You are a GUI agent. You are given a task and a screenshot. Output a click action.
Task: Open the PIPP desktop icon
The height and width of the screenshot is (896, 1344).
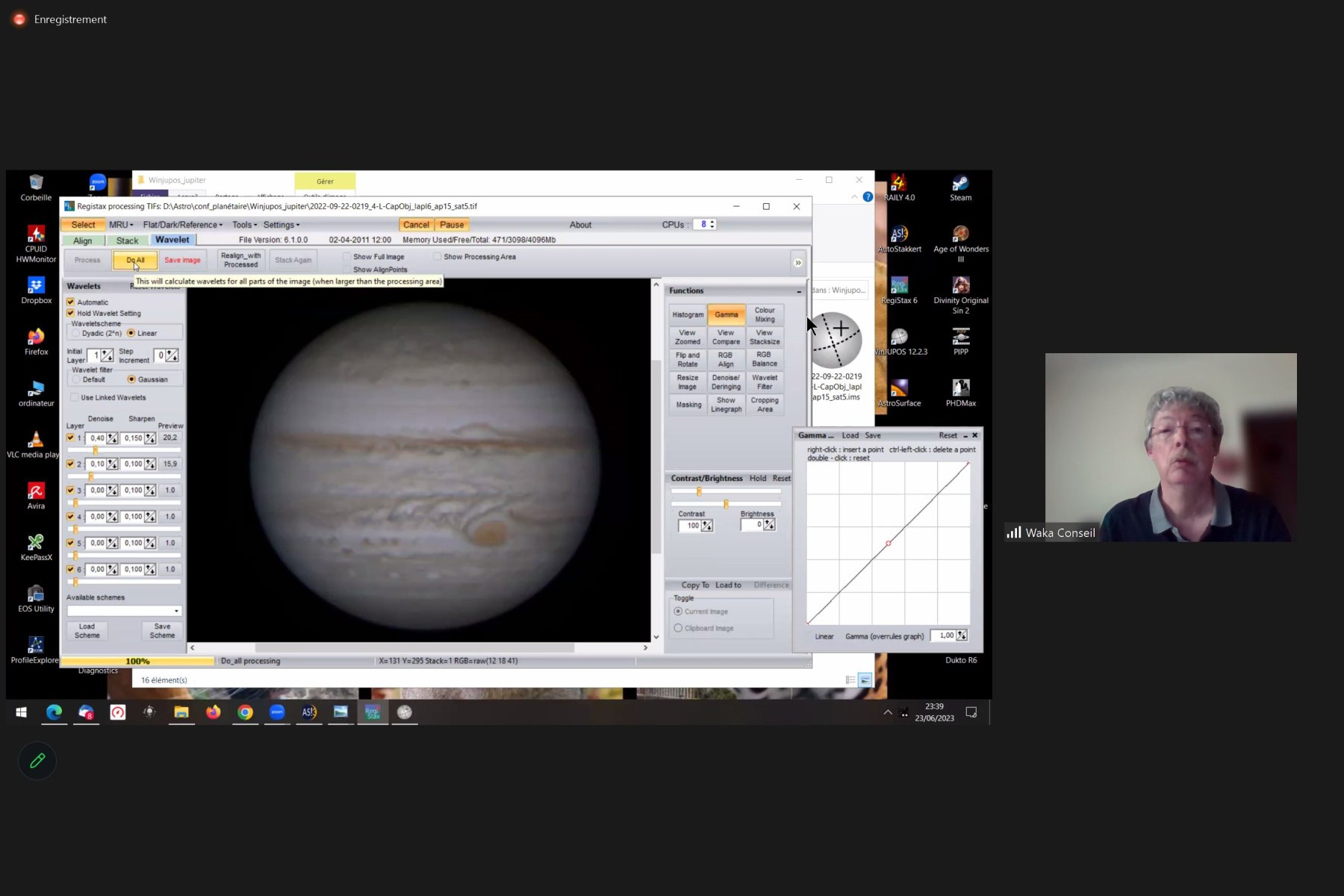[x=960, y=342]
